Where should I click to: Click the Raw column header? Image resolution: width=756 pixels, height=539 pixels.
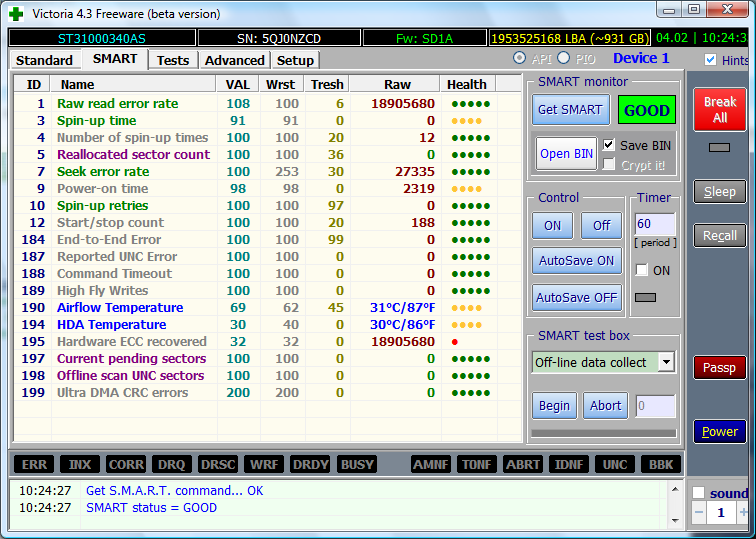396,84
